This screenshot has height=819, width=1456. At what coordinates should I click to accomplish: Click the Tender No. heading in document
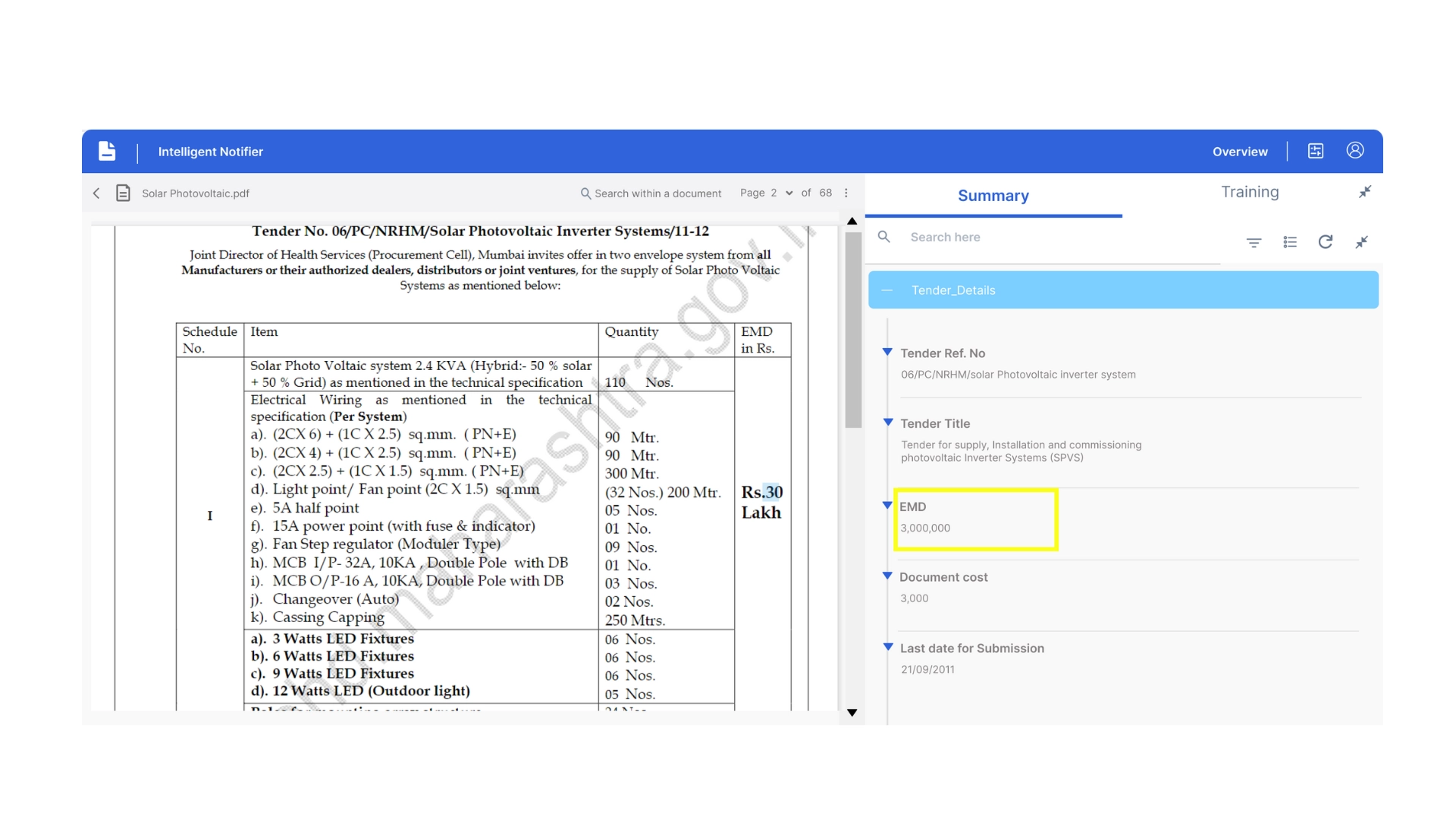point(480,231)
